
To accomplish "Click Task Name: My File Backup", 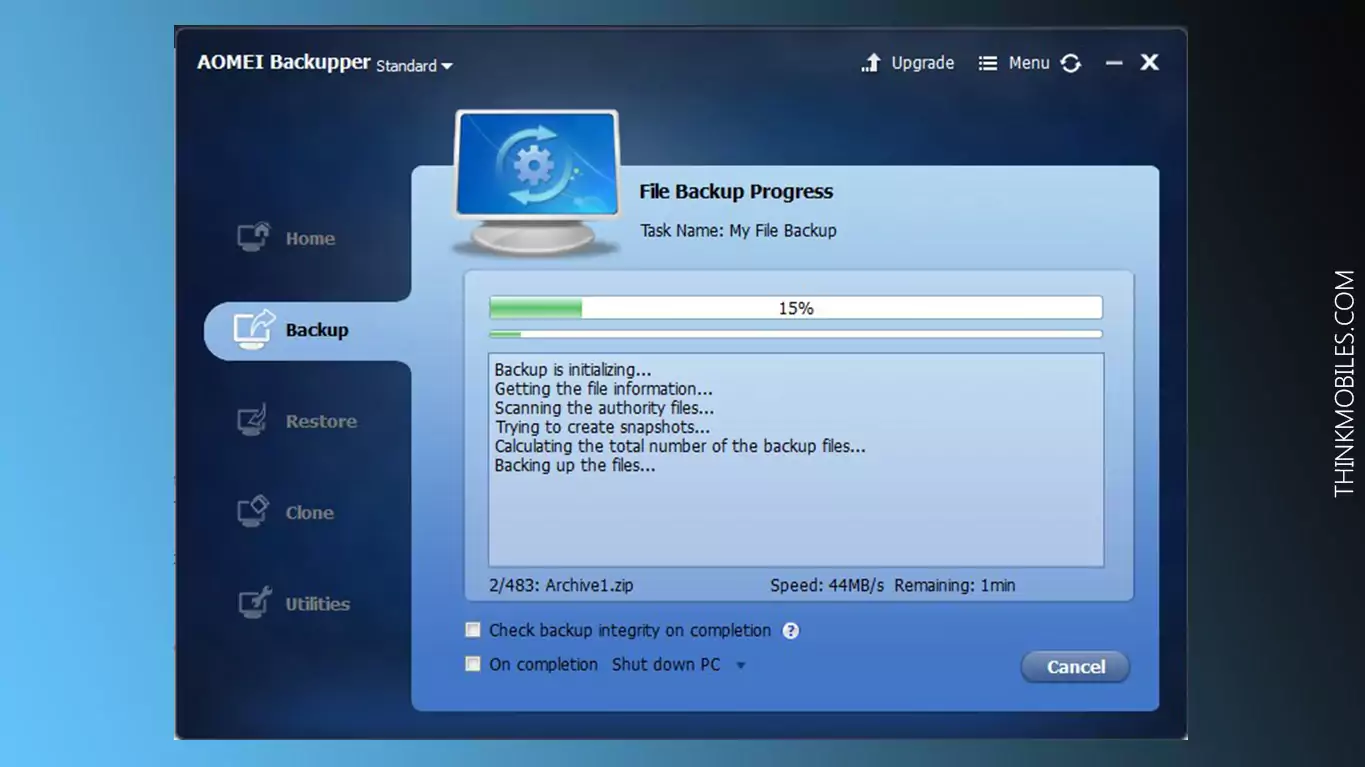I will coord(738,230).
